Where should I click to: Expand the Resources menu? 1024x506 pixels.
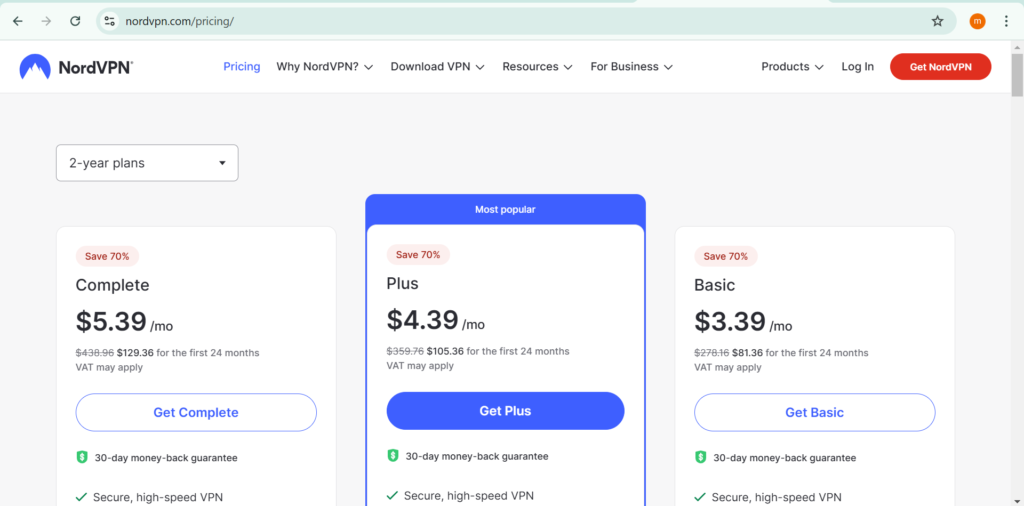[x=537, y=67]
